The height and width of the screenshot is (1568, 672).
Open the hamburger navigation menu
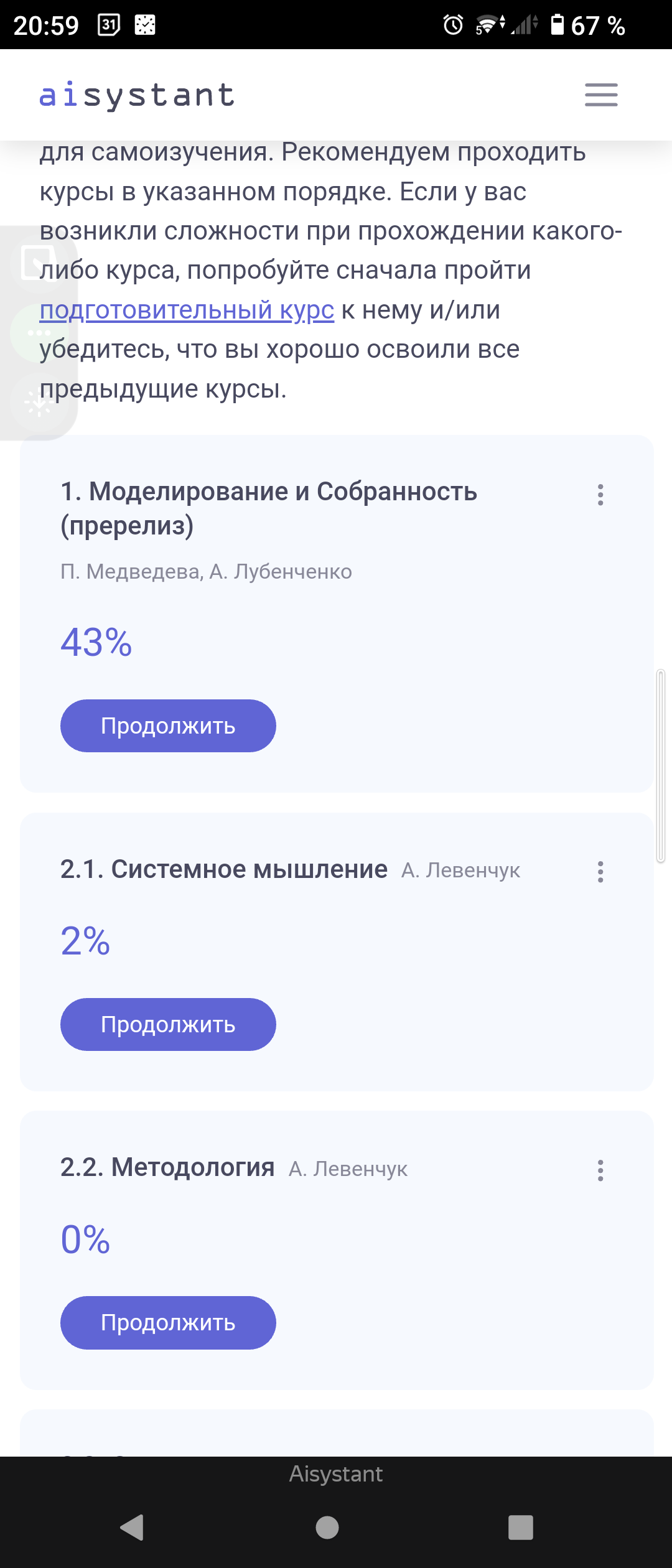[601, 95]
